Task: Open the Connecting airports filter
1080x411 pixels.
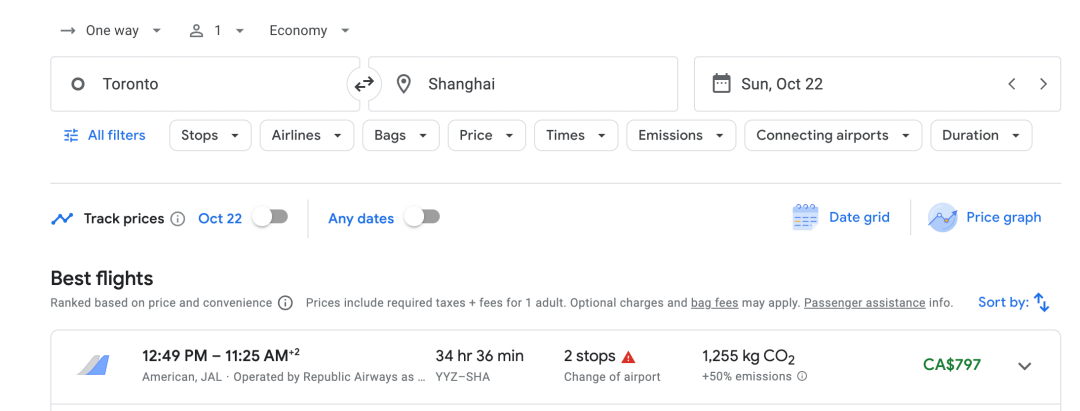Action: coord(833,135)
